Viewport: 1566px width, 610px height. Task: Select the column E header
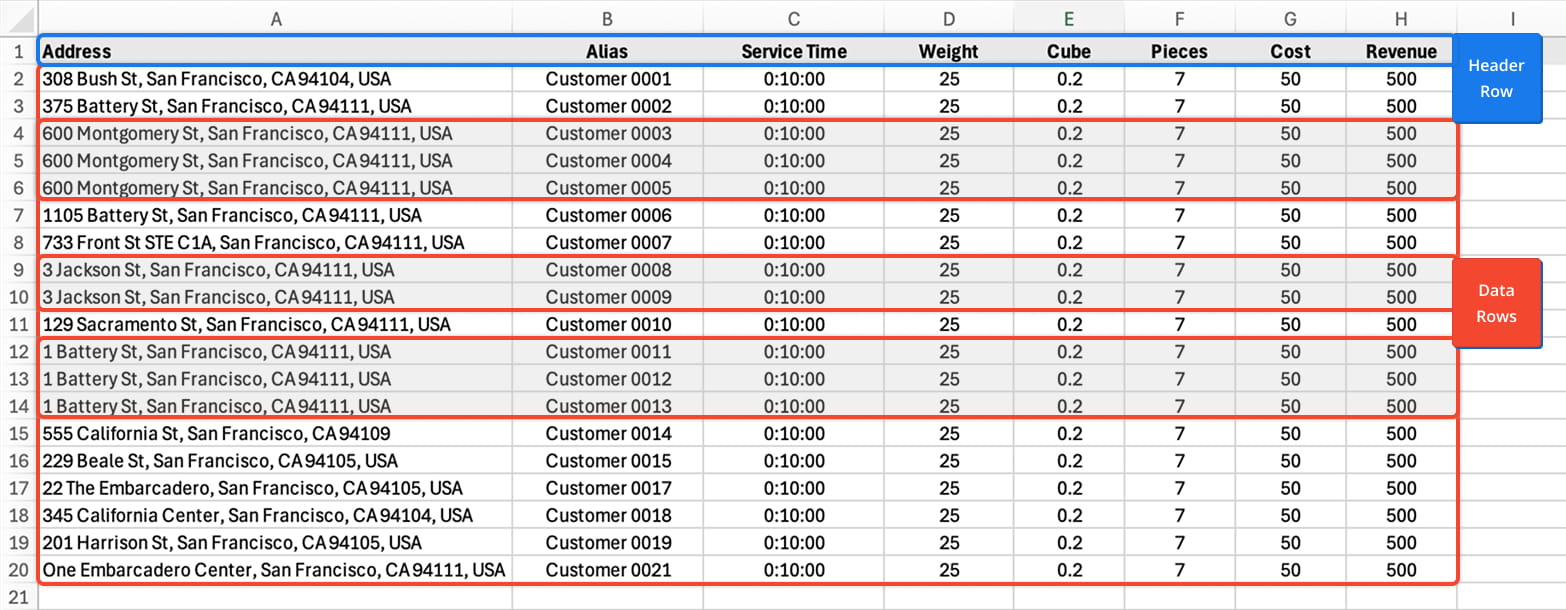point(1068,18)
